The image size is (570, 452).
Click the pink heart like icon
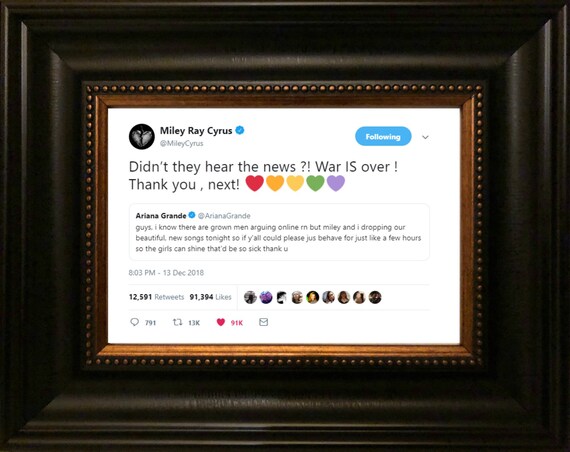[221, 322]
